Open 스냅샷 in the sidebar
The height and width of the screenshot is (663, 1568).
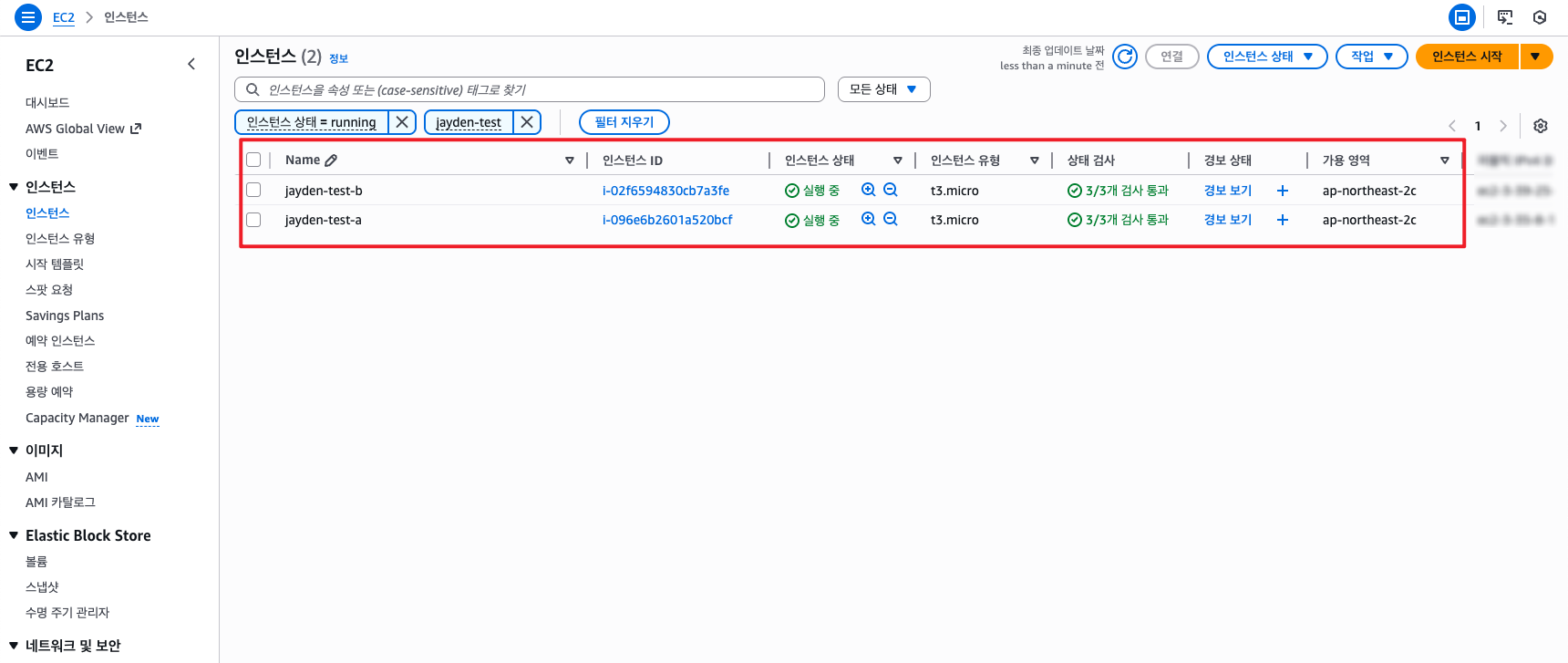click(x=42, y=587)
